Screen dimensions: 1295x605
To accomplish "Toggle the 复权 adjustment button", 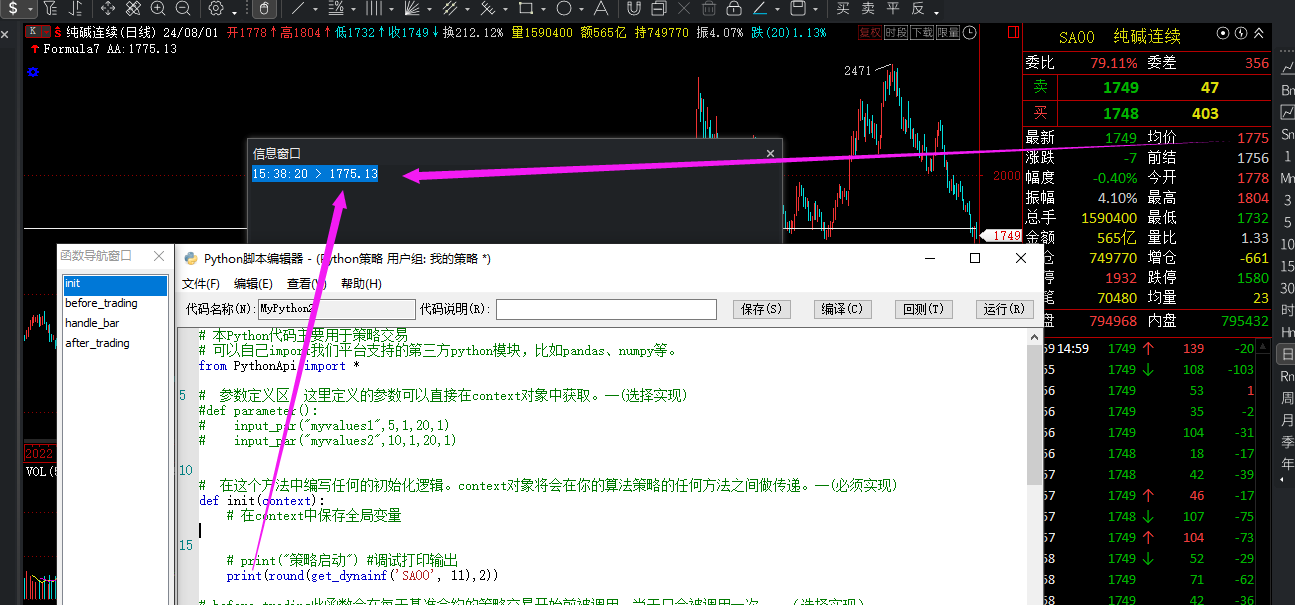I will pyautogui.click(x=870, y=32).
